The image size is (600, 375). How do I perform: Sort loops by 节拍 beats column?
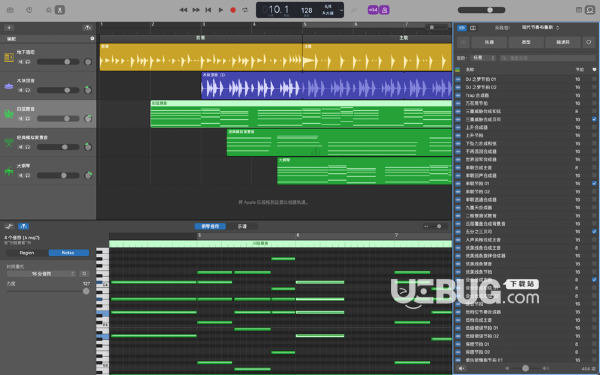(580, 70)
